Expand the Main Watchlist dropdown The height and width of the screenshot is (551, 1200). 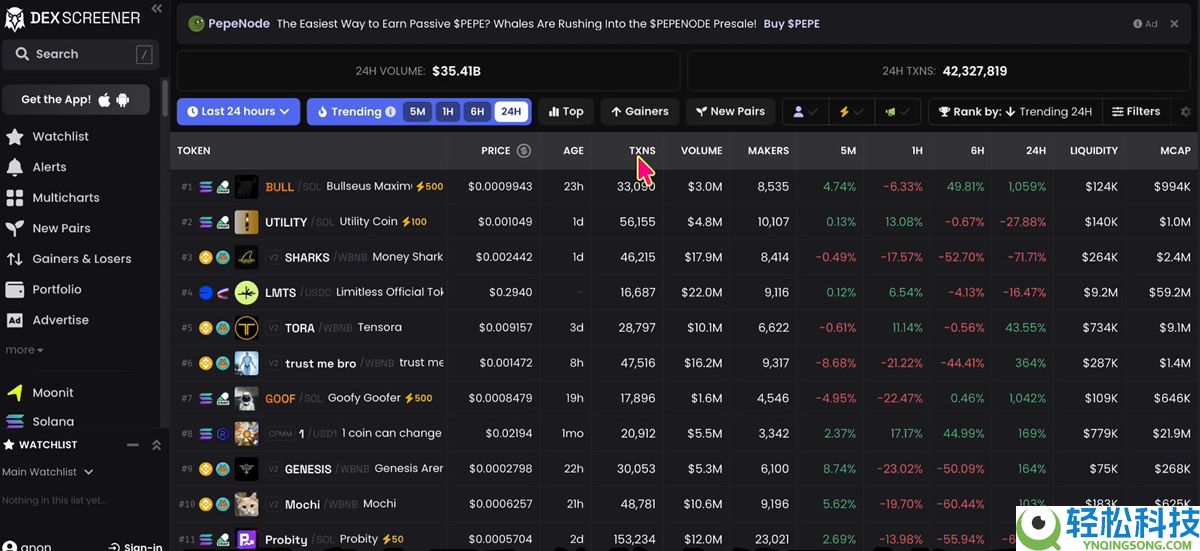pyautogui.click(x=48, y=472)
